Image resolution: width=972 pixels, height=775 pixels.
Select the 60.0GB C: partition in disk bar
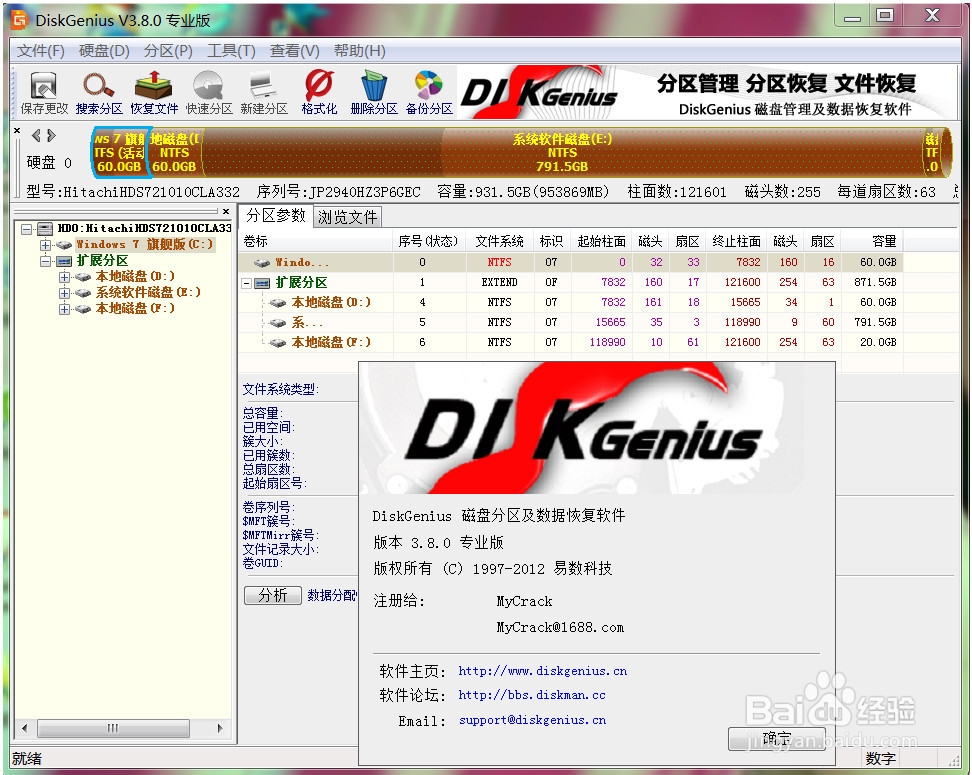(x=119, y=153)
